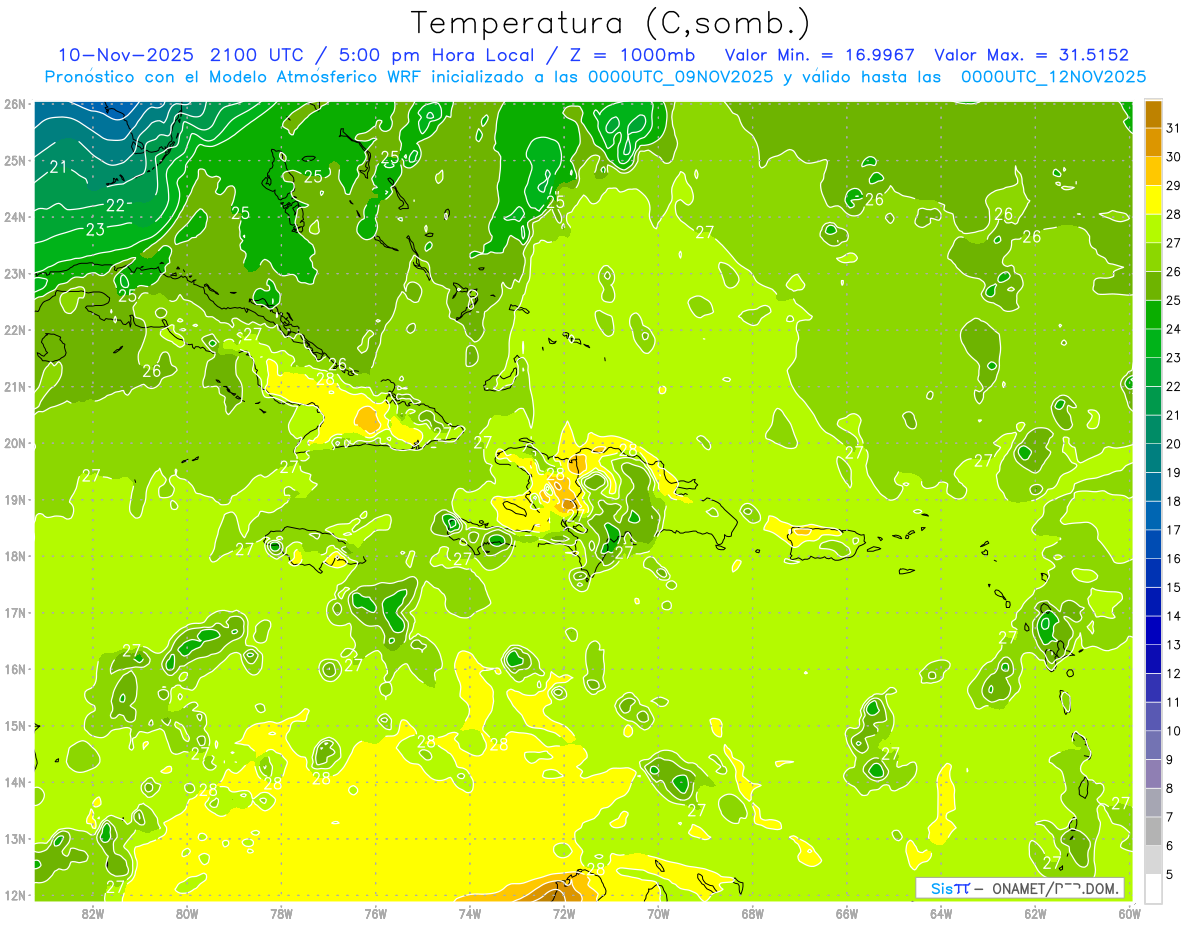Click the 68W longitude axis label
This screenshot has width=1200, height=927.
tap(753, 912)
